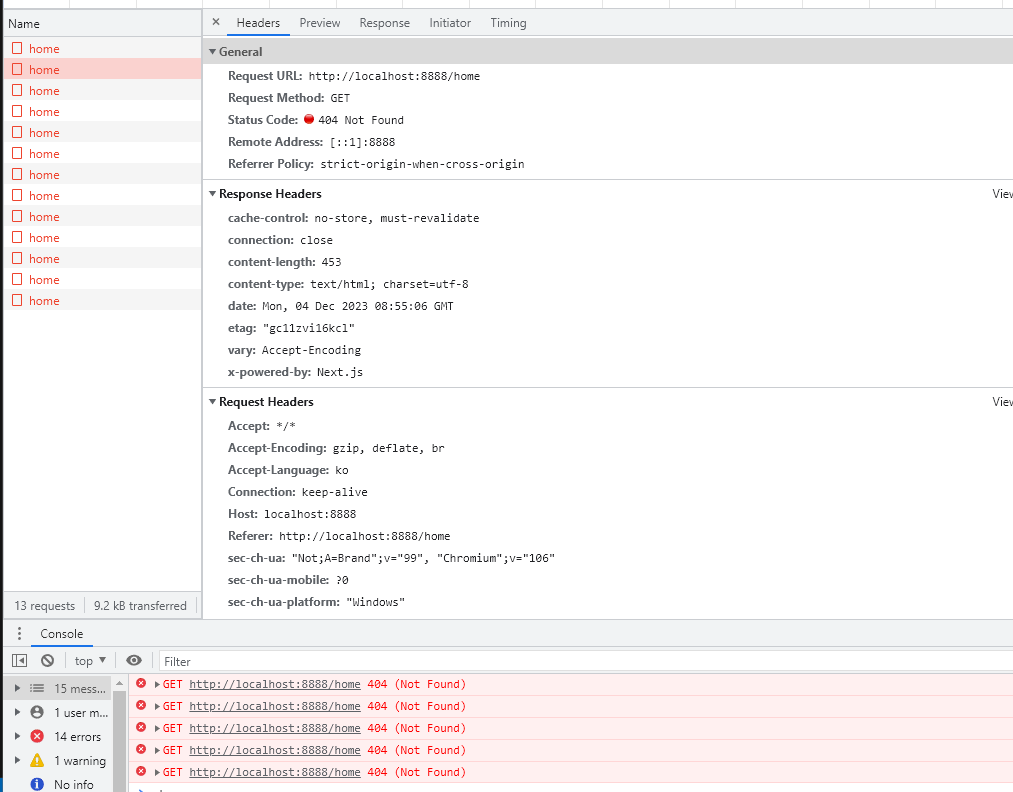Click 'View' source next to Response Headers
Screen dimensions: 1013x792
[x=1002, y=194]
